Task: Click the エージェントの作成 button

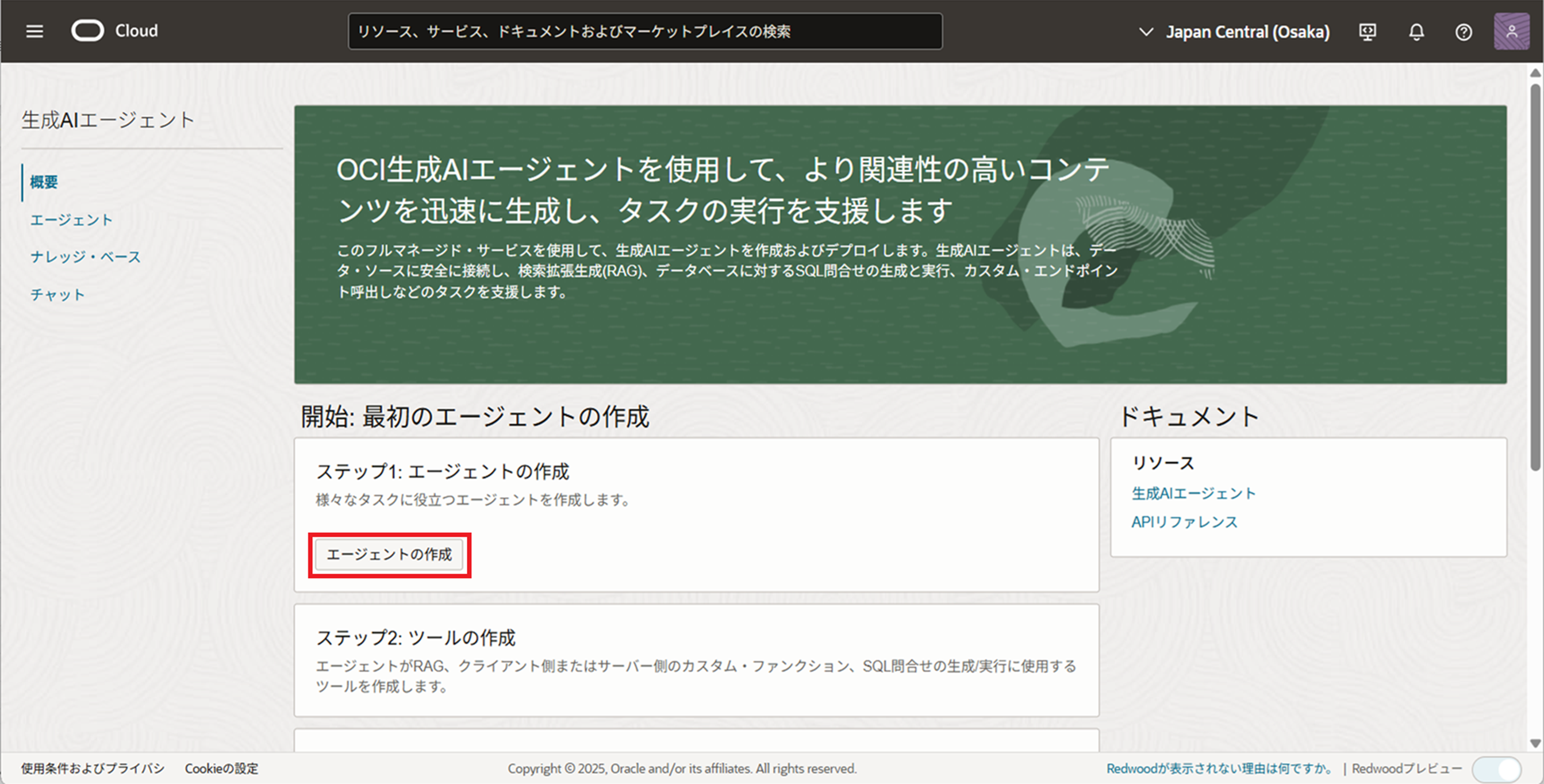Action: pyautogui.click(x=389, y=555)
